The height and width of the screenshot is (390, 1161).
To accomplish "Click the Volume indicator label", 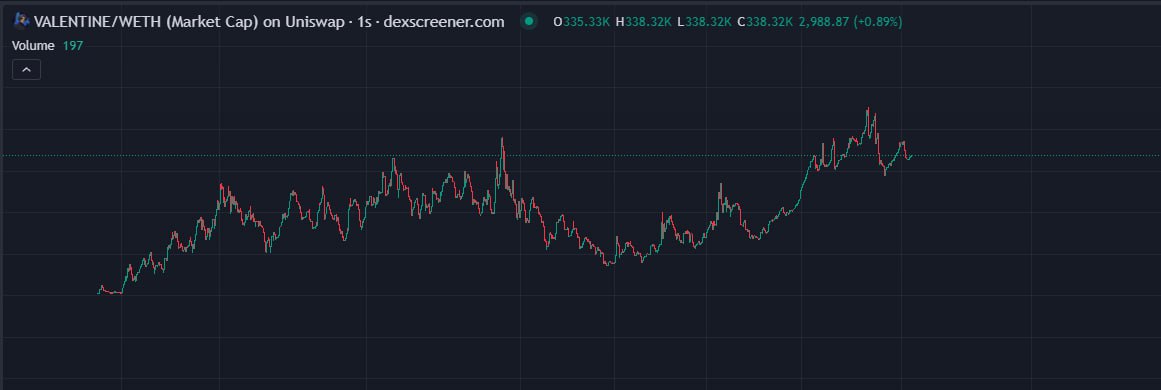I will (33, 46).
